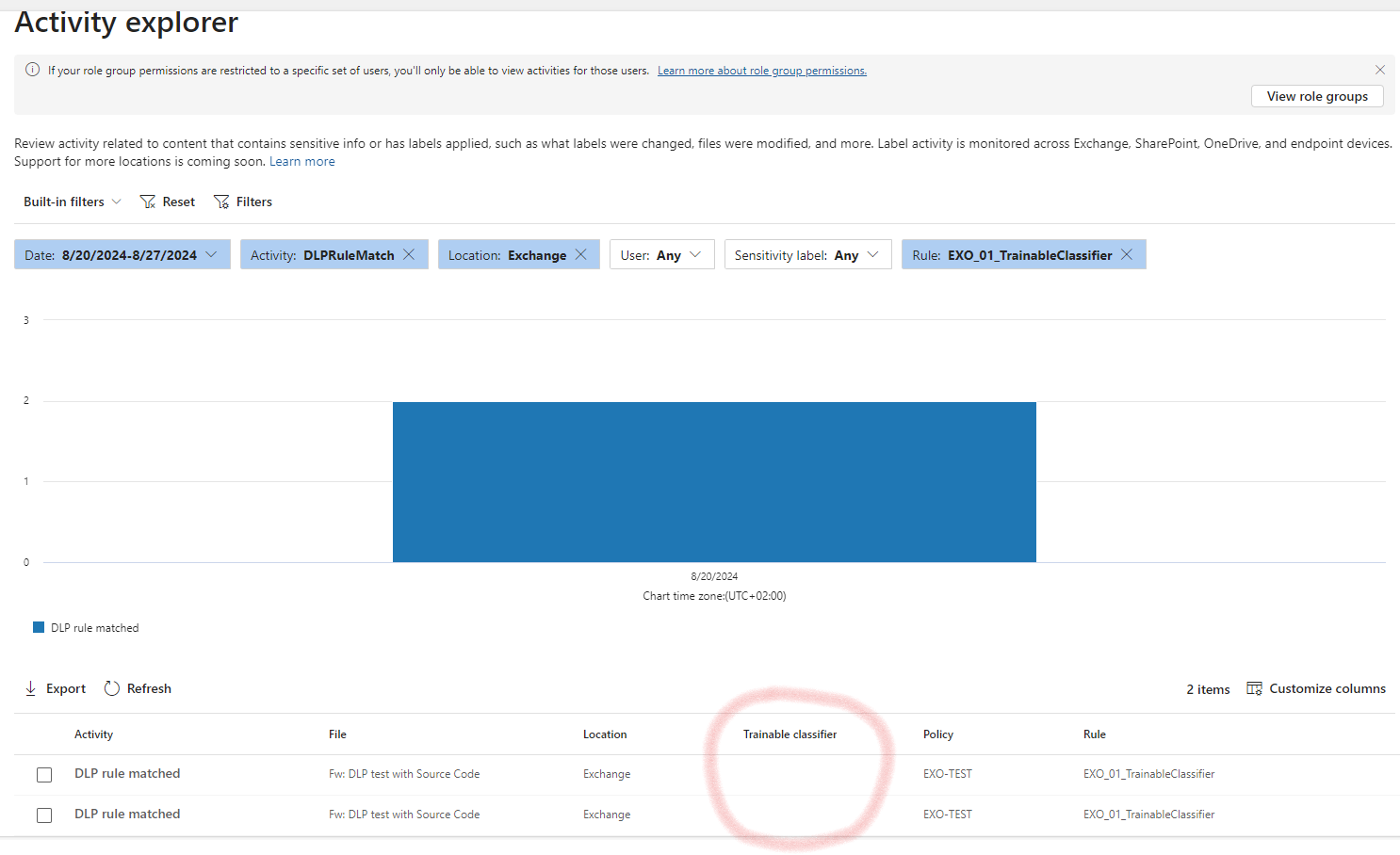Image resolution: width=1400 pixels, height=855 pixels.
Task: Remove the Rule EXO_01_TrainableClassifier filter
Action: click(x=1127, y=253)
